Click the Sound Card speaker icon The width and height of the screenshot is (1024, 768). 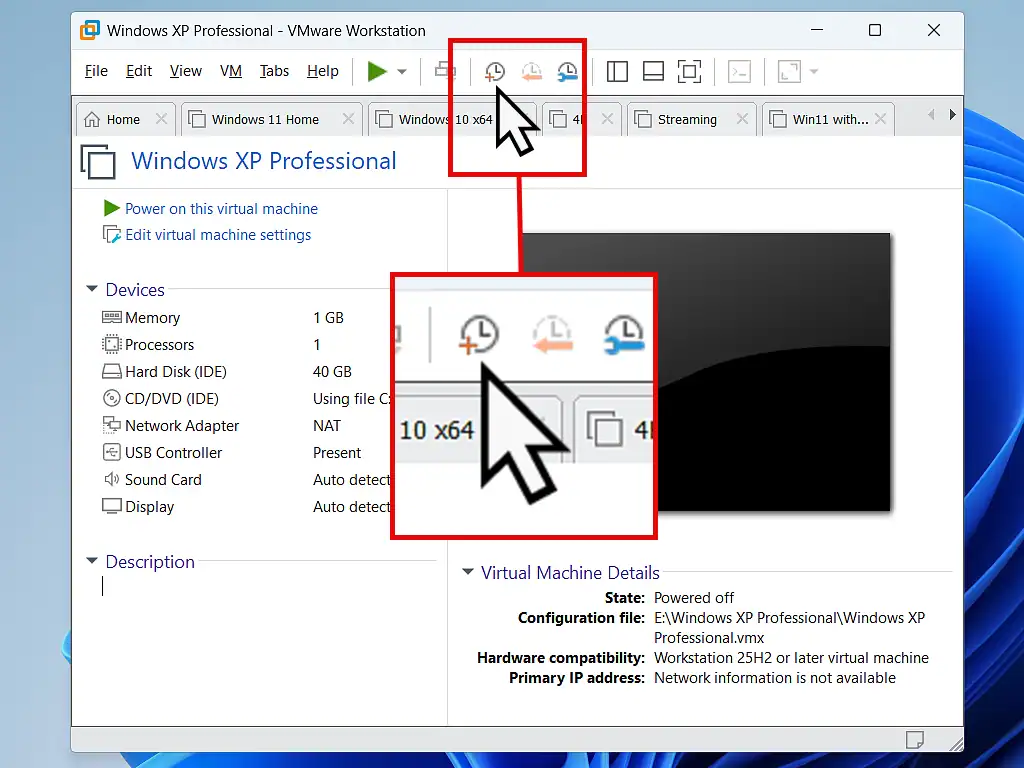(x=112, y=479)
